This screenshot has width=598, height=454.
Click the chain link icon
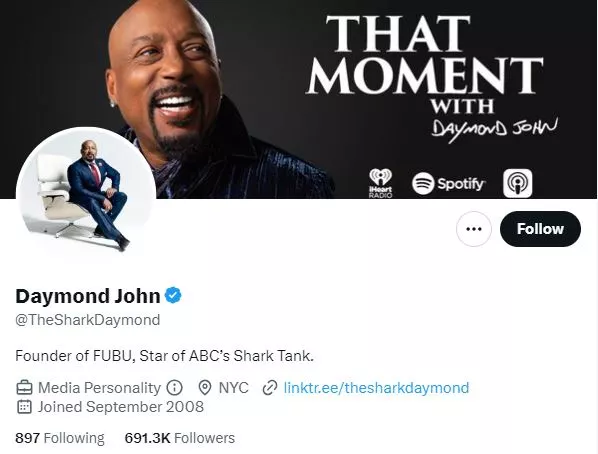coord(270,388)
